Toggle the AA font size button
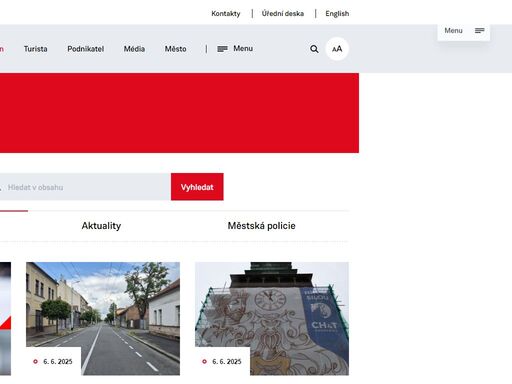 tap(337, 49)
